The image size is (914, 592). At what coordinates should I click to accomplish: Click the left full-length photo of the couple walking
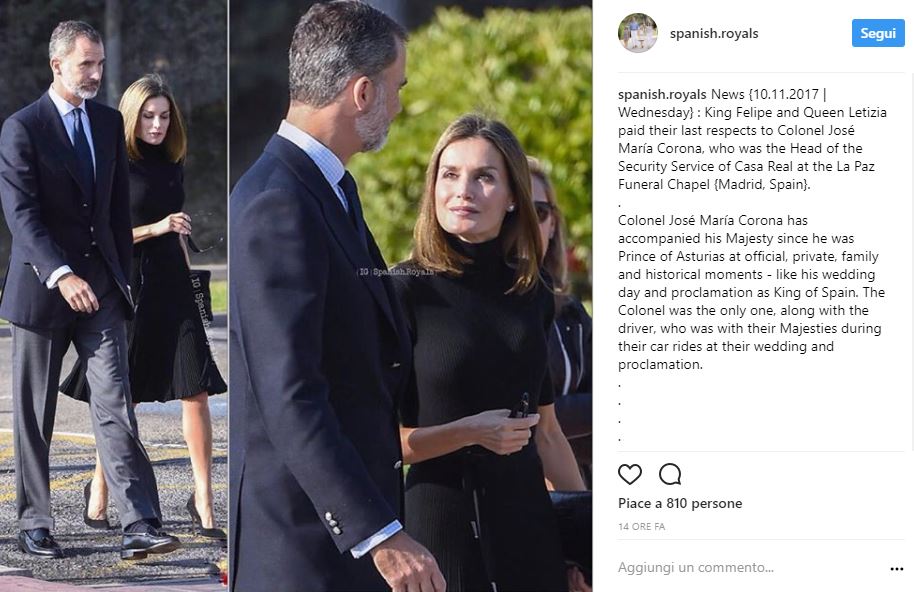pos(114,296)
